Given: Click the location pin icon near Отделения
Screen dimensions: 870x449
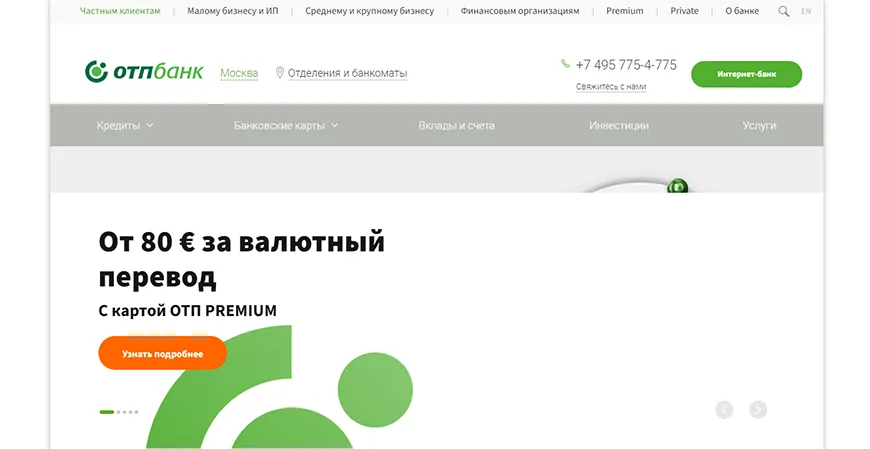Looking at the screenshot, I should tap(280, 73).
